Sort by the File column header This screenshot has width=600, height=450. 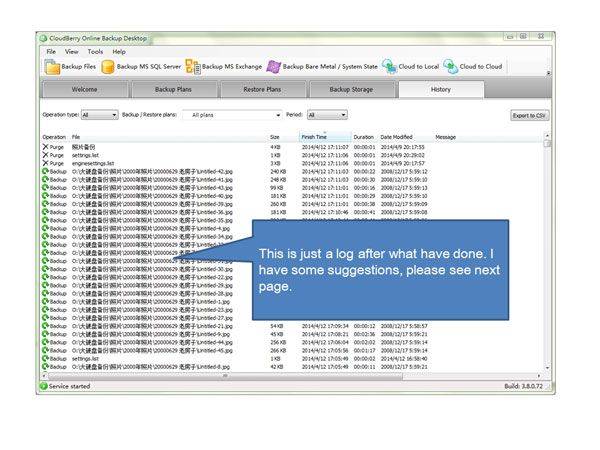76,137
